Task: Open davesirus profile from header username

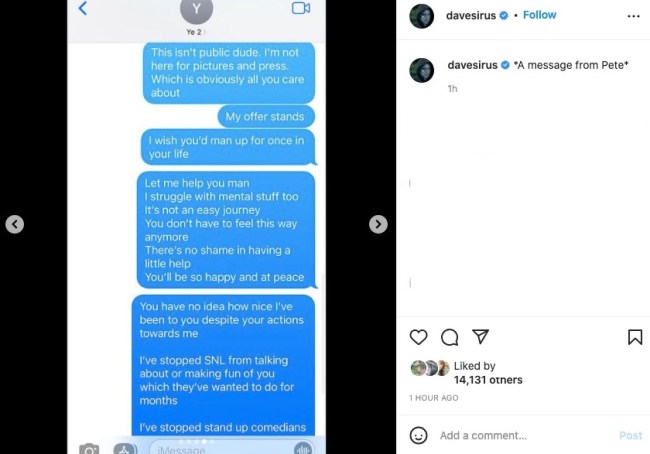Action: tap(471, 15)
